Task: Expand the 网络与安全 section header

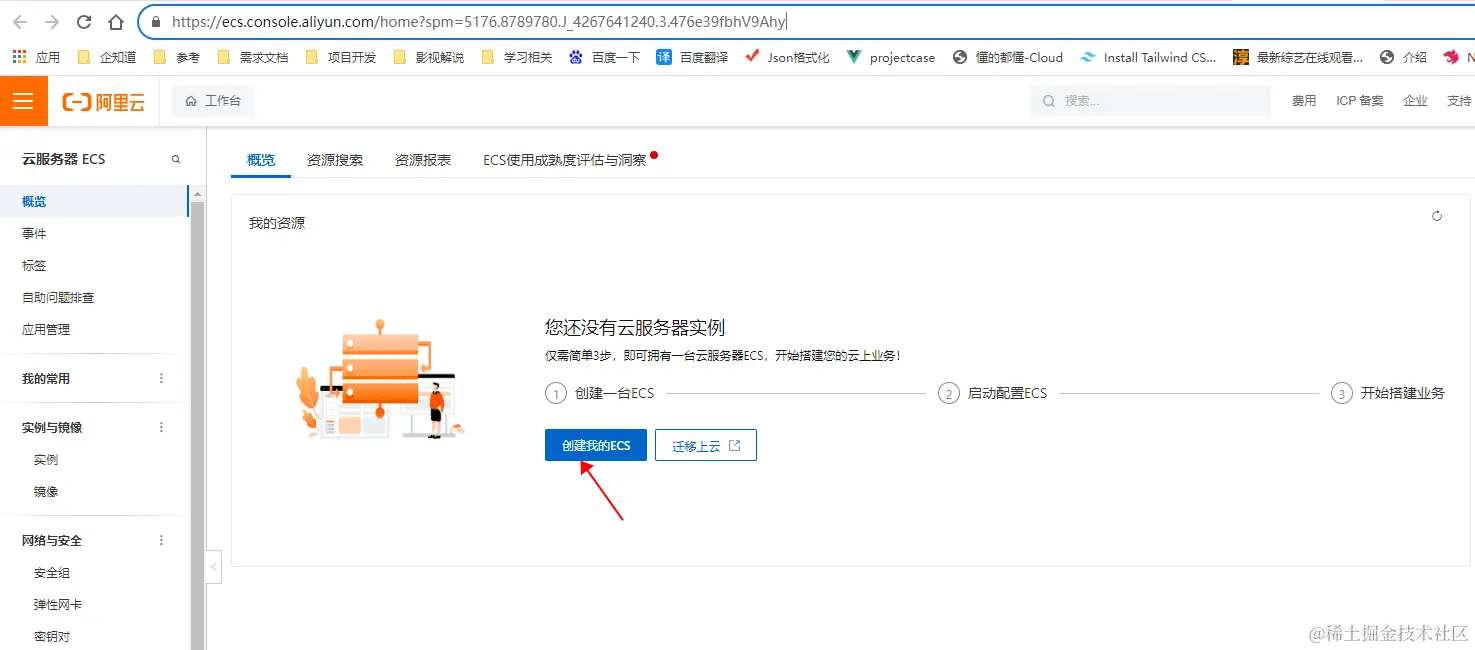Action: click(x=52, y=540)
